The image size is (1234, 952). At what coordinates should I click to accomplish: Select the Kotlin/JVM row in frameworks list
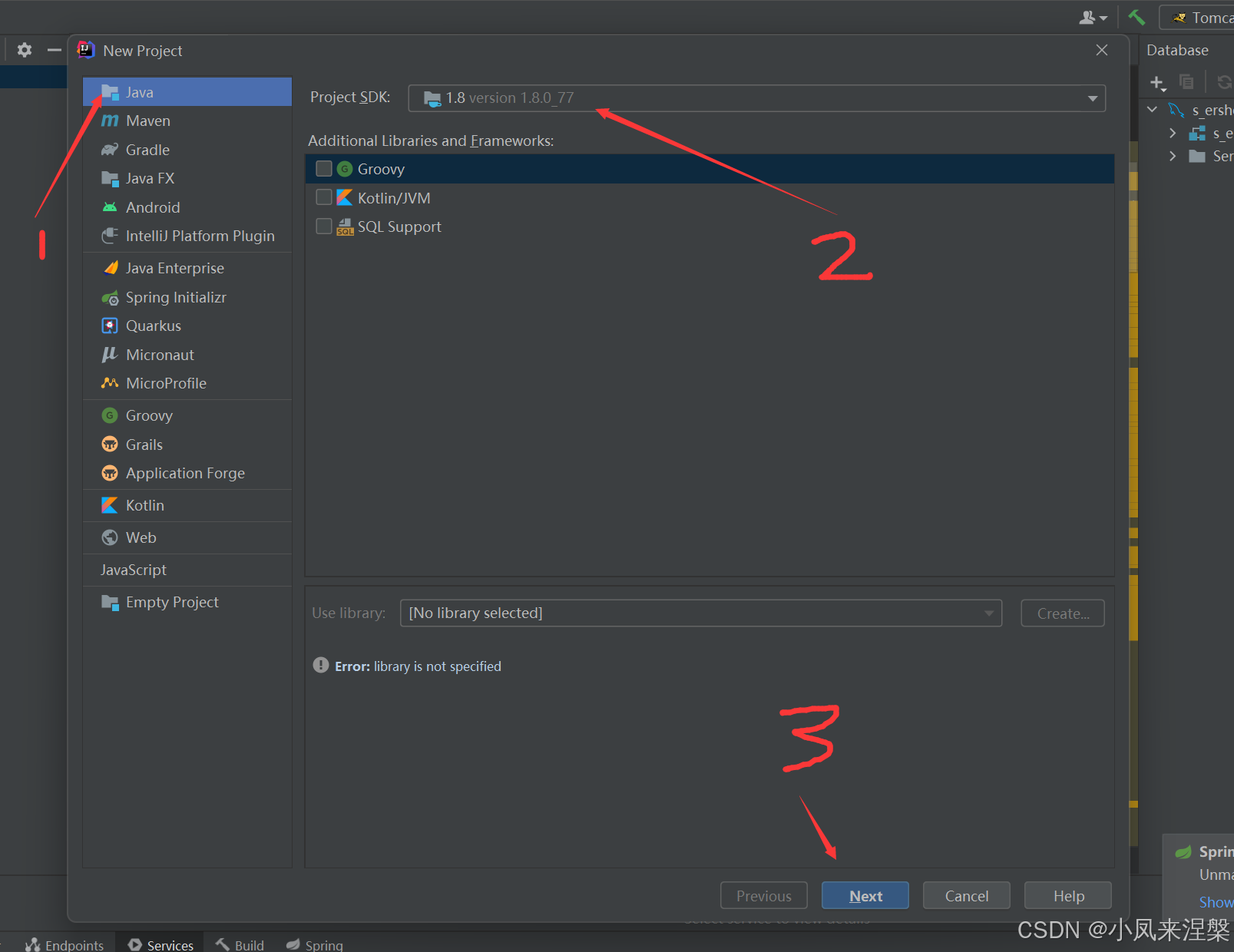[x=710, y=198]
